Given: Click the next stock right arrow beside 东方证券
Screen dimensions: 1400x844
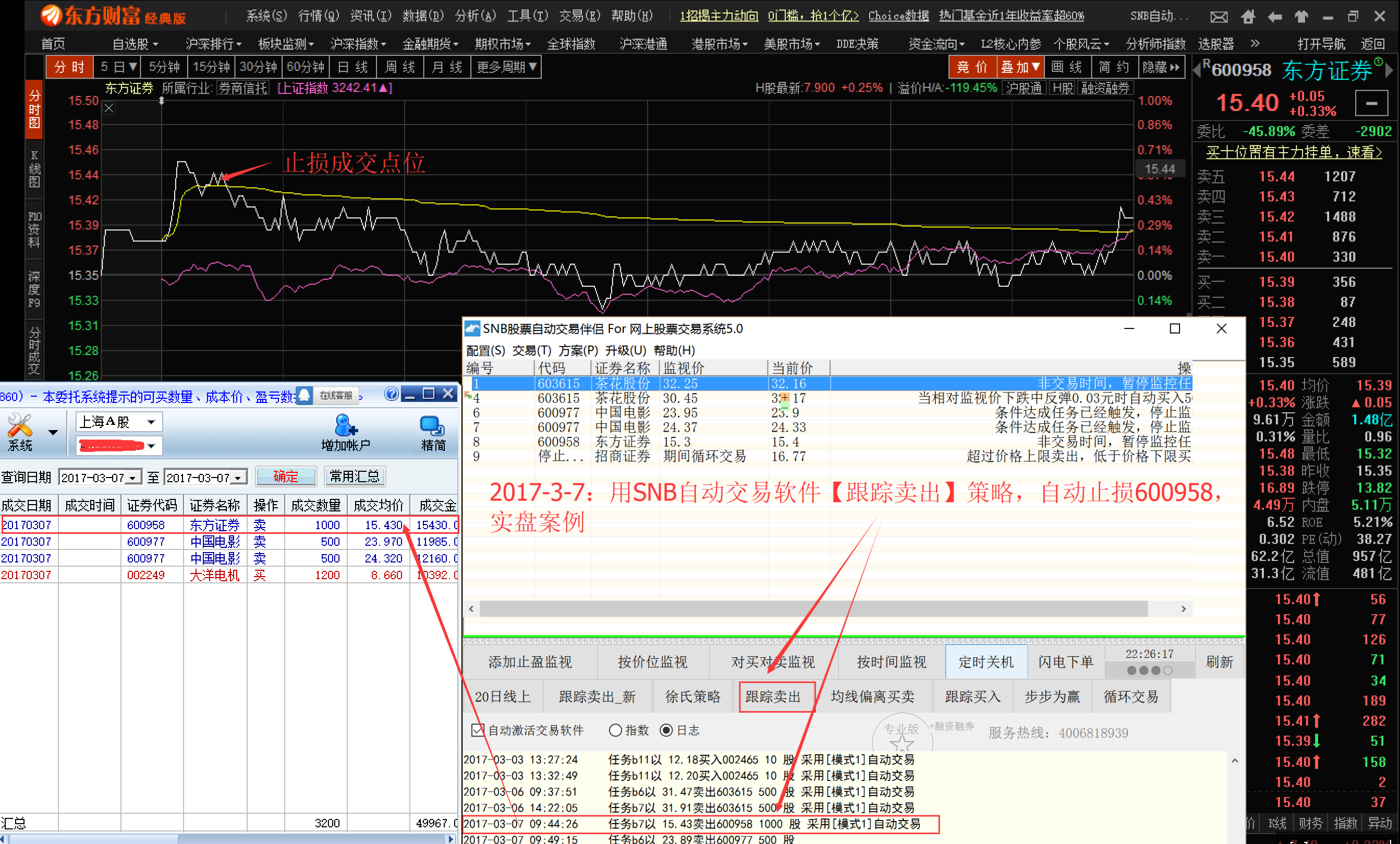Looking at the screenshot, I should pos(1389,70).
